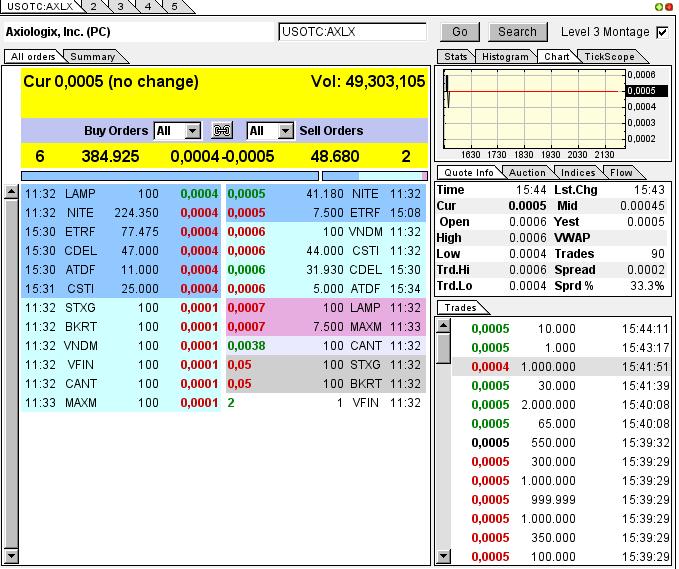Open the Indices tab
The width and height of the screenshot is (679, 569).
coord(578,172)
